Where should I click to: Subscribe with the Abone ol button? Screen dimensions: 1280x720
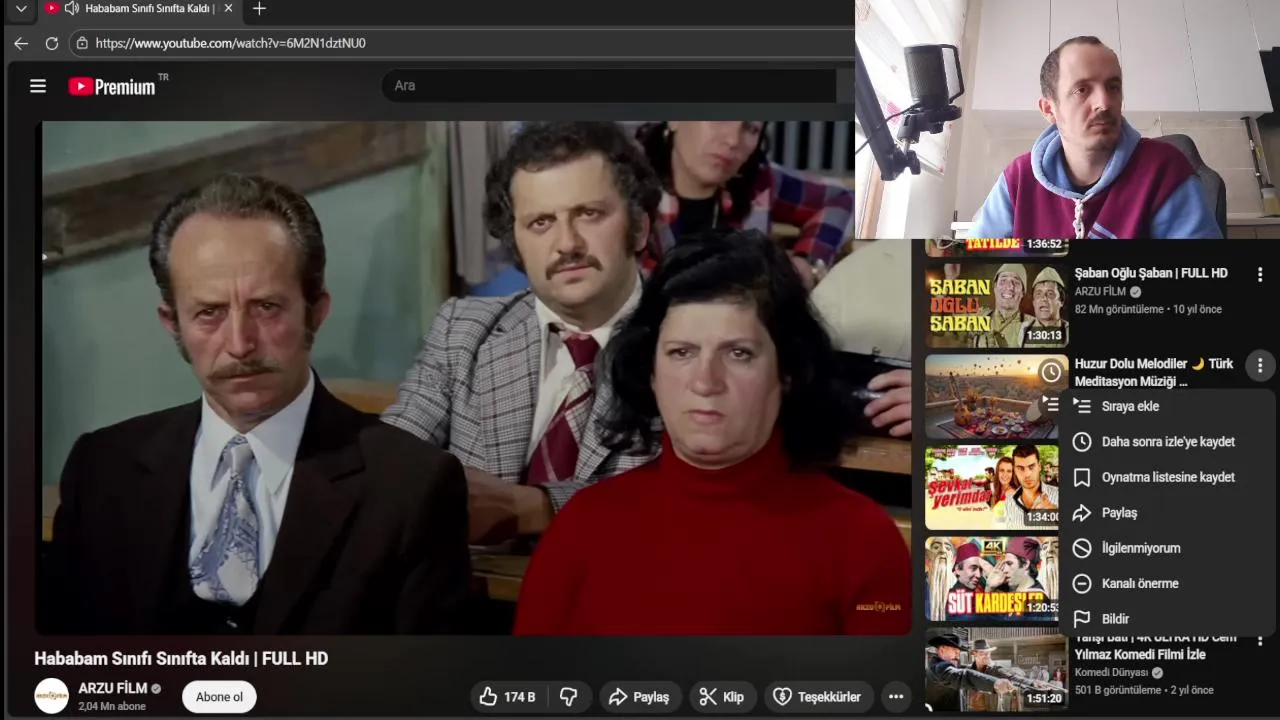coord(219,697)
